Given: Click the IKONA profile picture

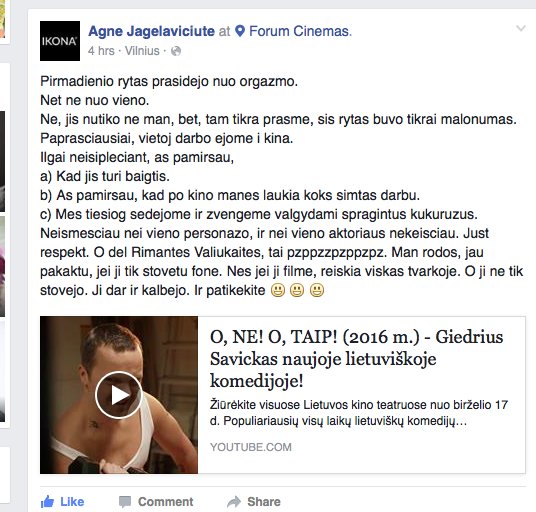Looking at the screenshot, I should click(x=60, y=41).
